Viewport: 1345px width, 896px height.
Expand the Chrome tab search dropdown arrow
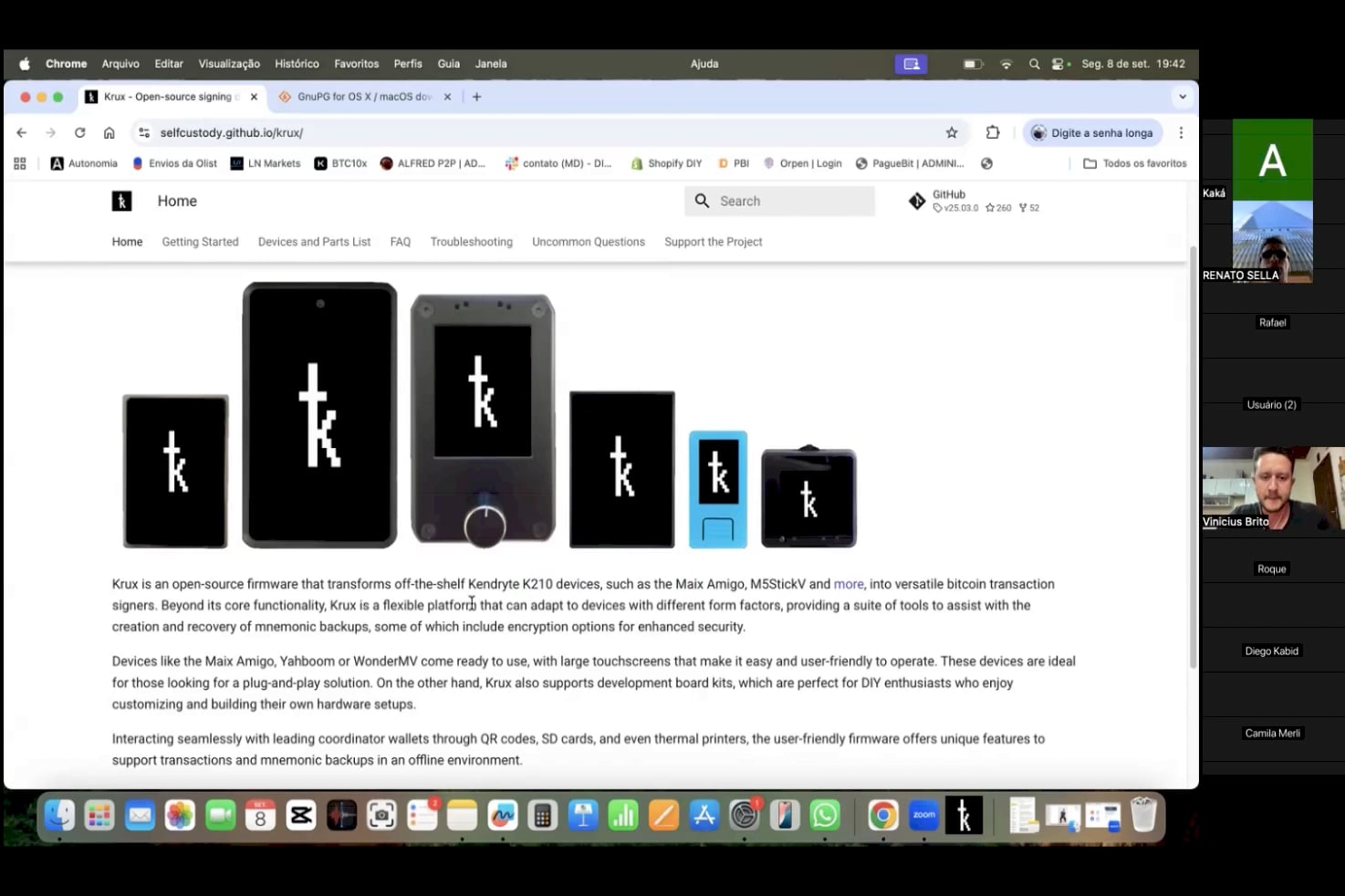point(1183,97)
